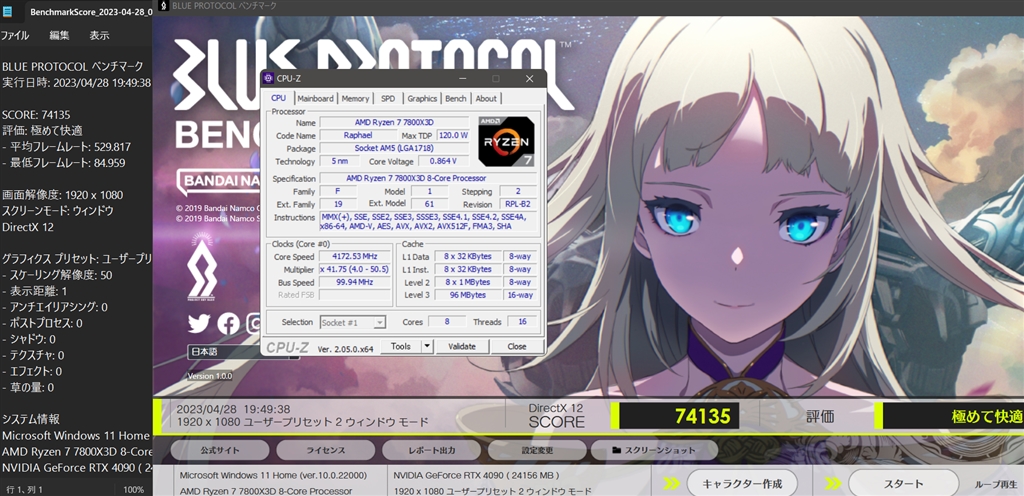Click the Notepad file icon in title bar

point(8,11)
